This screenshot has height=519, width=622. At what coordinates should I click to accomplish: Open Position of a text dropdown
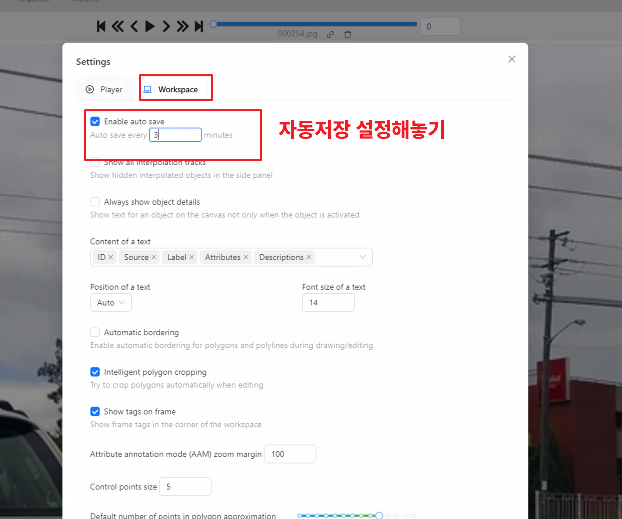pos(111,303)
